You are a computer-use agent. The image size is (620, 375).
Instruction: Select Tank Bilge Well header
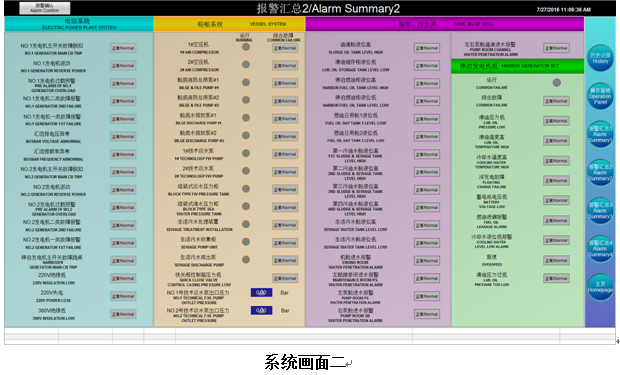(445, 24)
